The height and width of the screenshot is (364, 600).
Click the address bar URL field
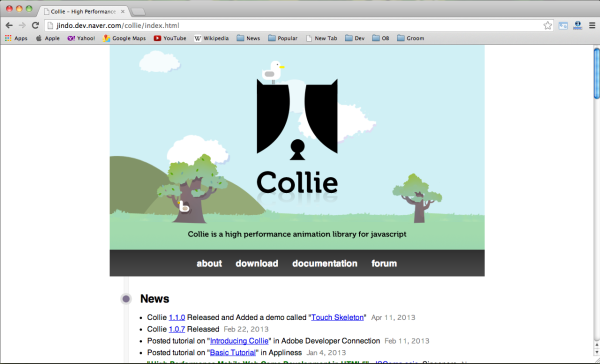(298, 26)
